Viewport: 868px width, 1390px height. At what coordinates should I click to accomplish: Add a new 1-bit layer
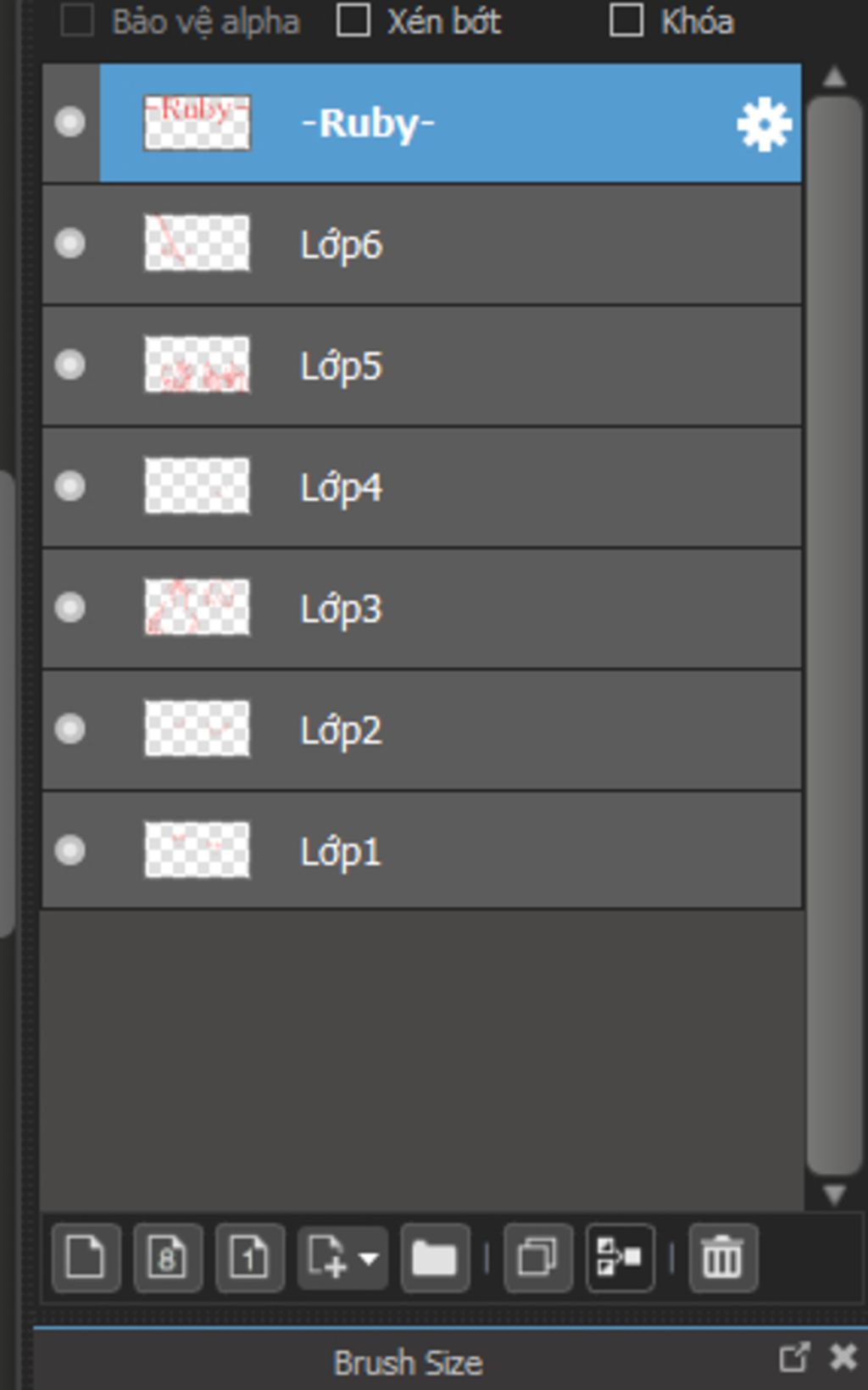click(x=249, y=1258)
